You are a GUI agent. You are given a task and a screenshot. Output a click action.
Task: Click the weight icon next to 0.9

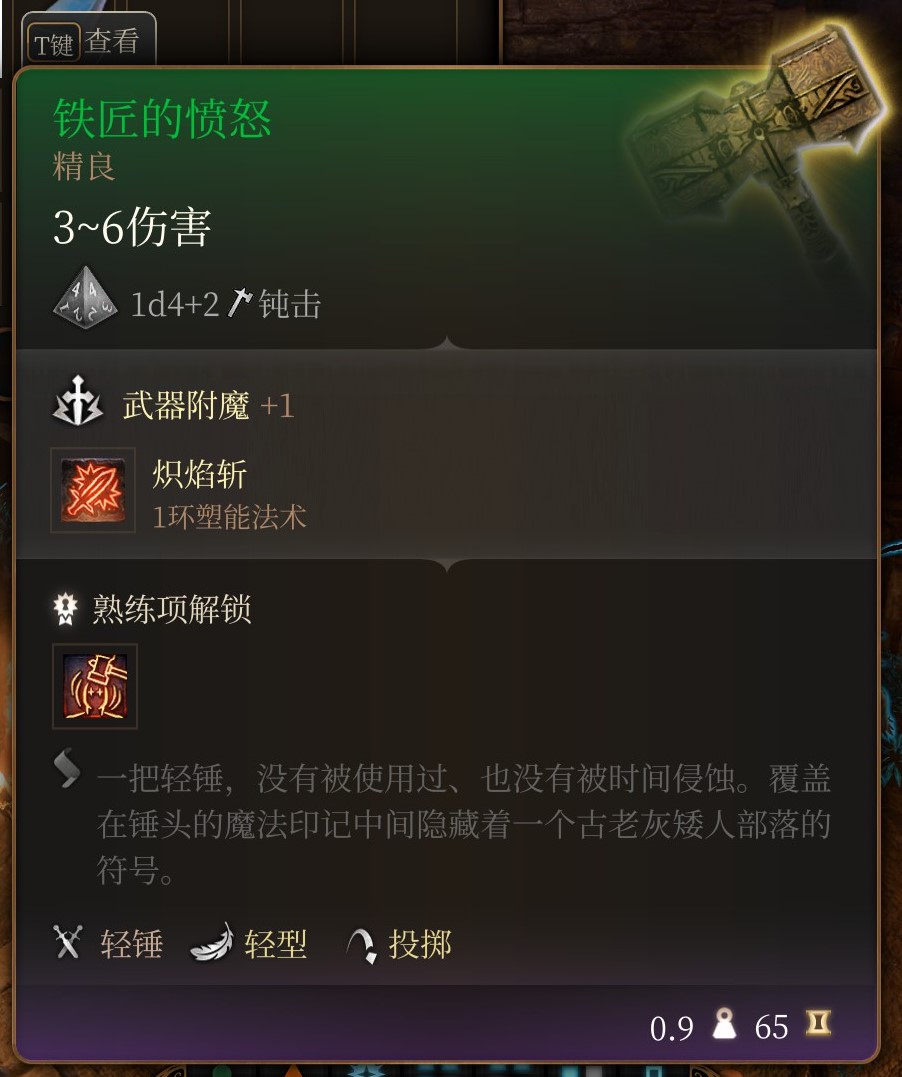(724, 1024)
